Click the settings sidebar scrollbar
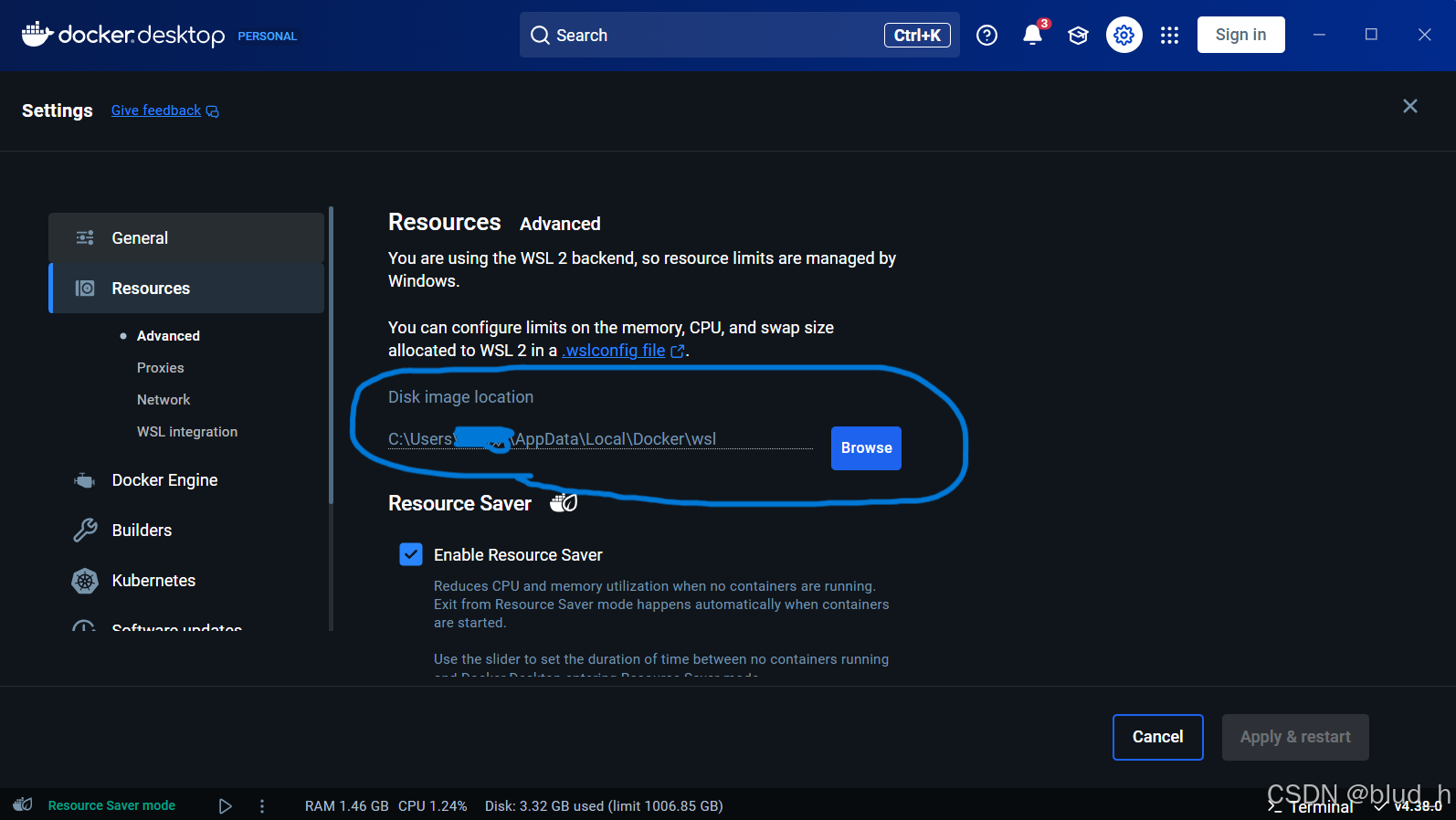Viewport: 1456px width, 820px height. click(x=331, y=356)
